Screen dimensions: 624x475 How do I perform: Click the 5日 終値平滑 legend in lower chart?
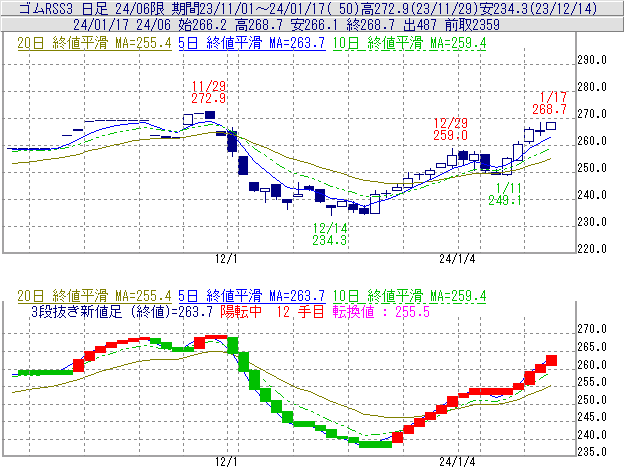click(252, 296)
